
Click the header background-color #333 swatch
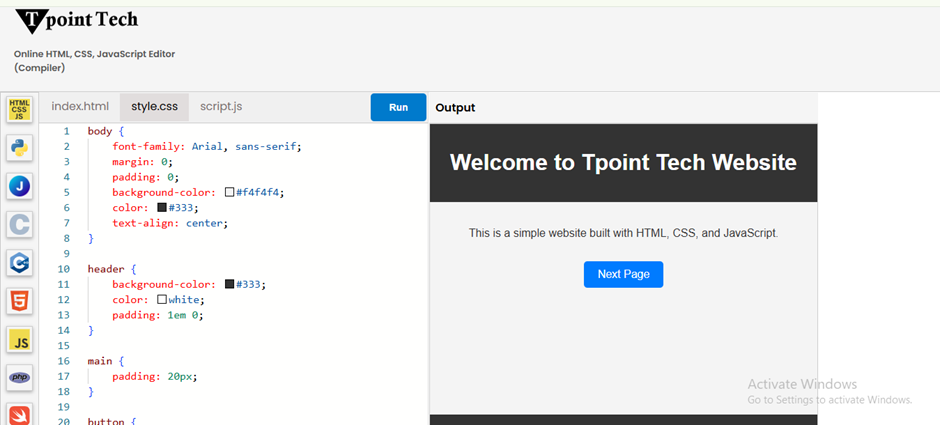point(229,284)
